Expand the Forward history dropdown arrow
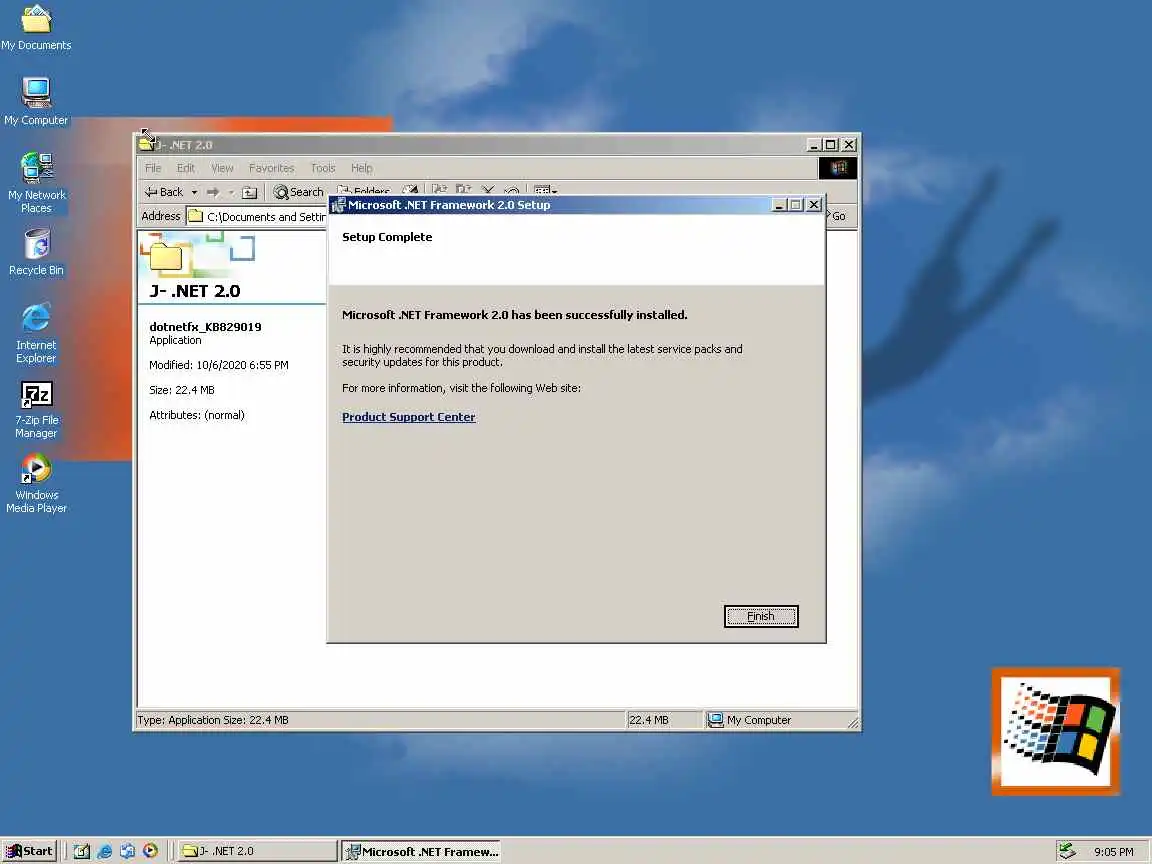The height and width of the screenshot is (864, 1152). (231, 192)
